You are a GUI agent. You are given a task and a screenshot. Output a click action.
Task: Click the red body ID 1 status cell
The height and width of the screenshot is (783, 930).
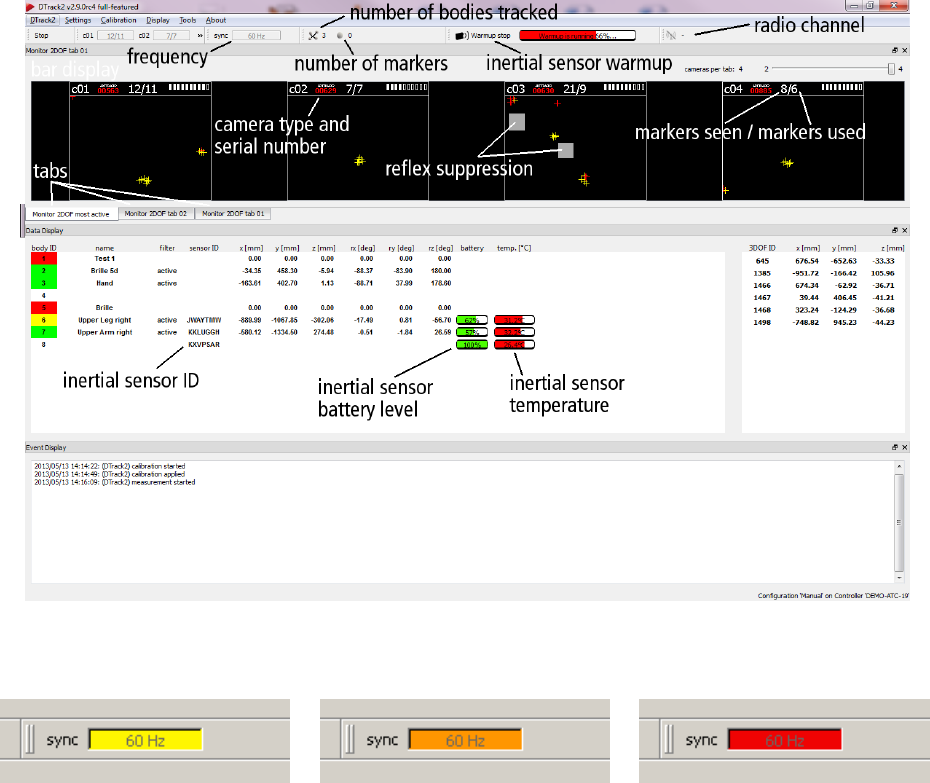click(x=44, y=259)
